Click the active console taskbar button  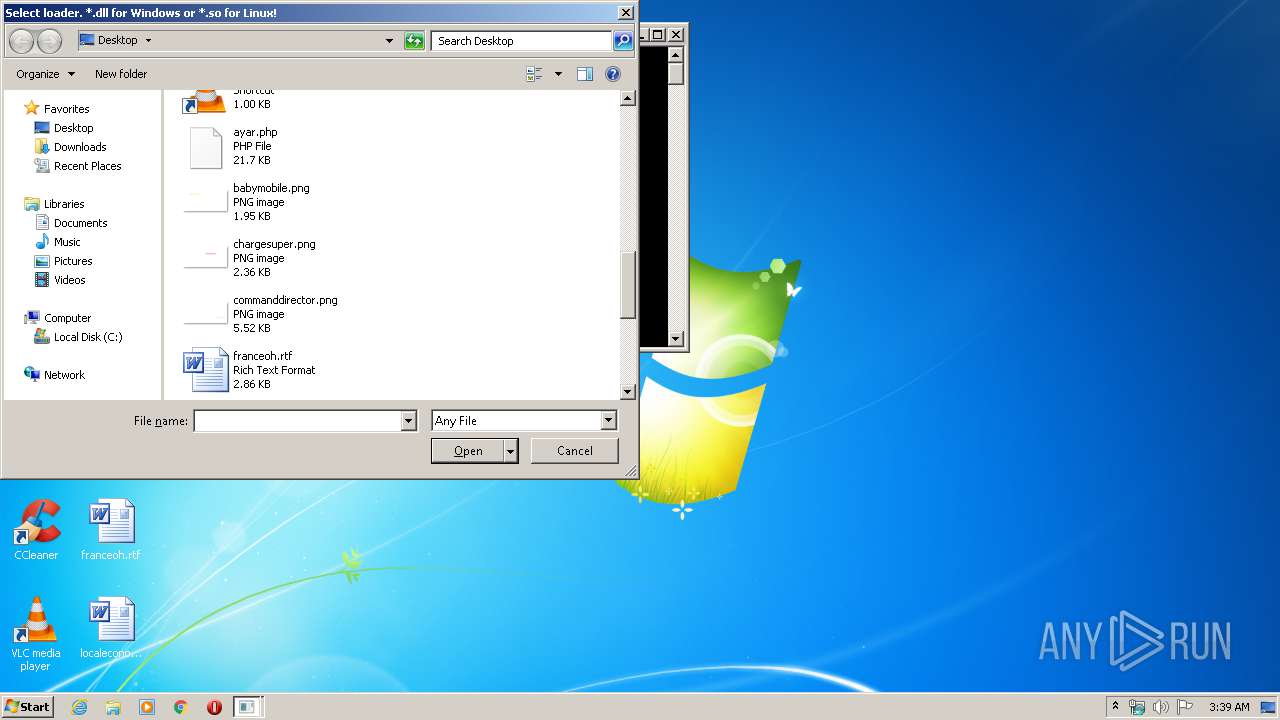pos(246,707)
